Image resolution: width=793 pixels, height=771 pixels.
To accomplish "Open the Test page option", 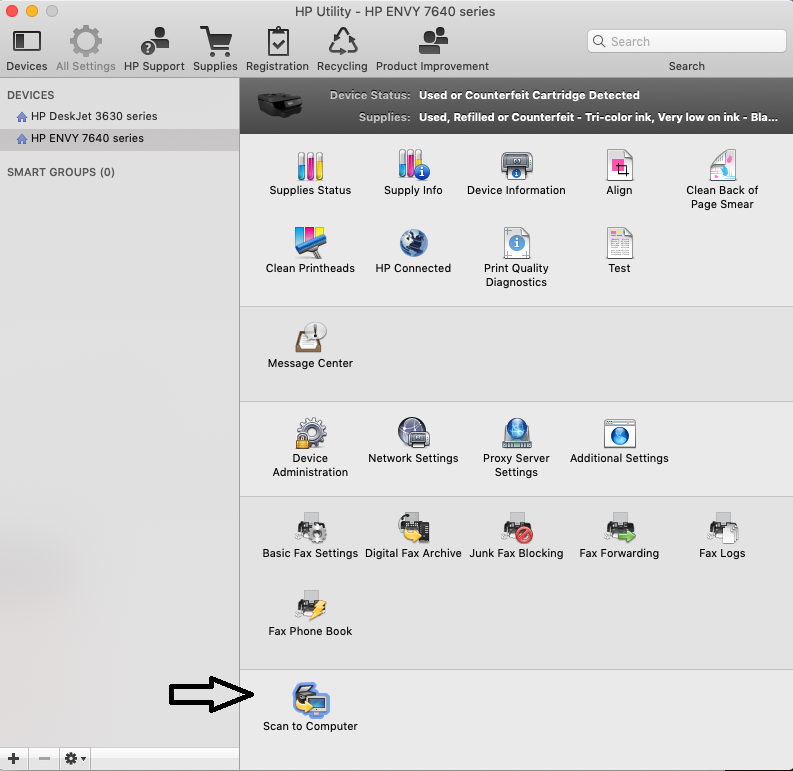I will [x=619, y=251].
